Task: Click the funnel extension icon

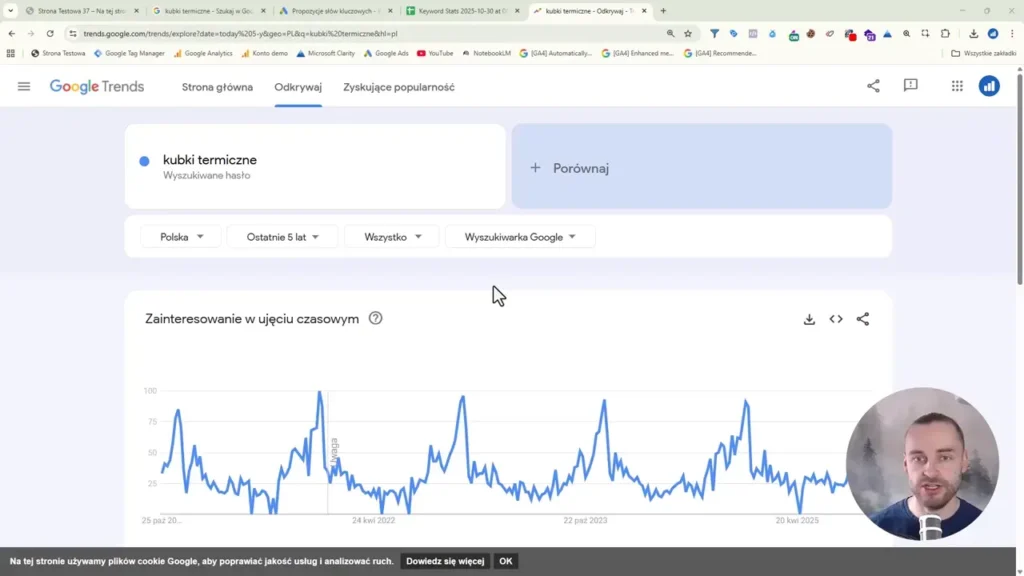Action: coord(714,33)
